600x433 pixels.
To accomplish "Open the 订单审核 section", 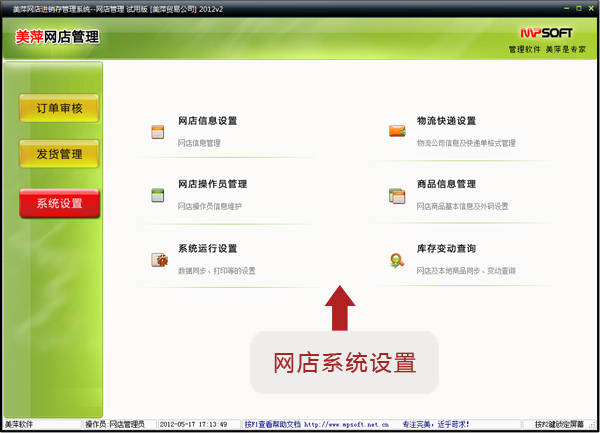I will pyautogui.click(x=59, y=108).
